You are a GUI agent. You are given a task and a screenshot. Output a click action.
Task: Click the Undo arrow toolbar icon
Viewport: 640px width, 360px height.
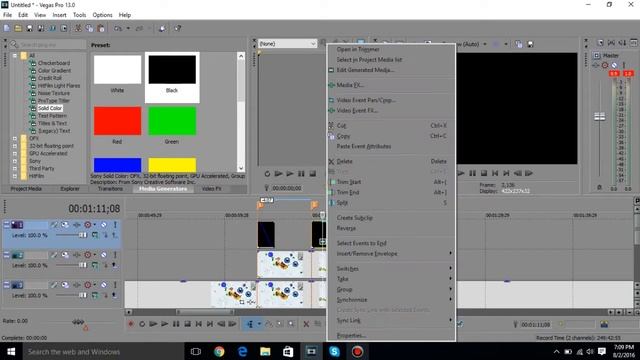click(118, 28)
